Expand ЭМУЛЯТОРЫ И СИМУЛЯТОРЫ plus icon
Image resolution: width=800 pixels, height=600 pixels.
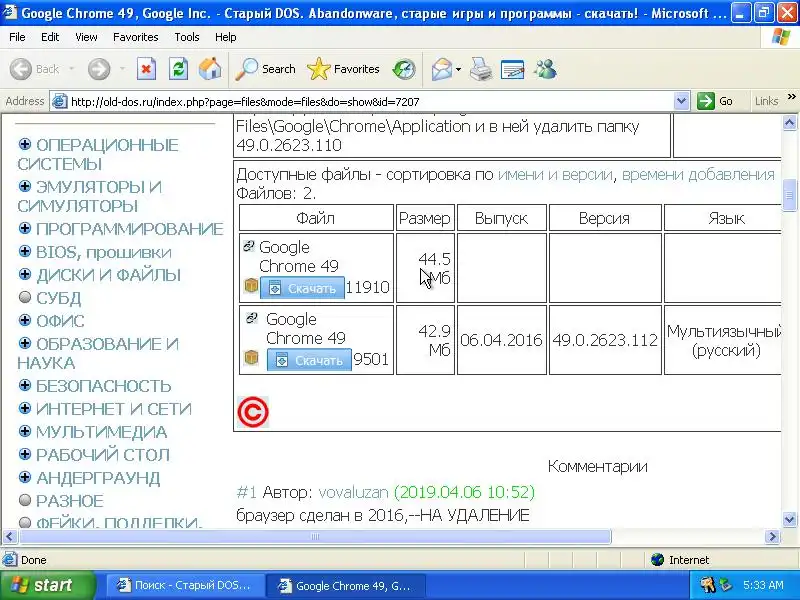(x=24, y=186)
